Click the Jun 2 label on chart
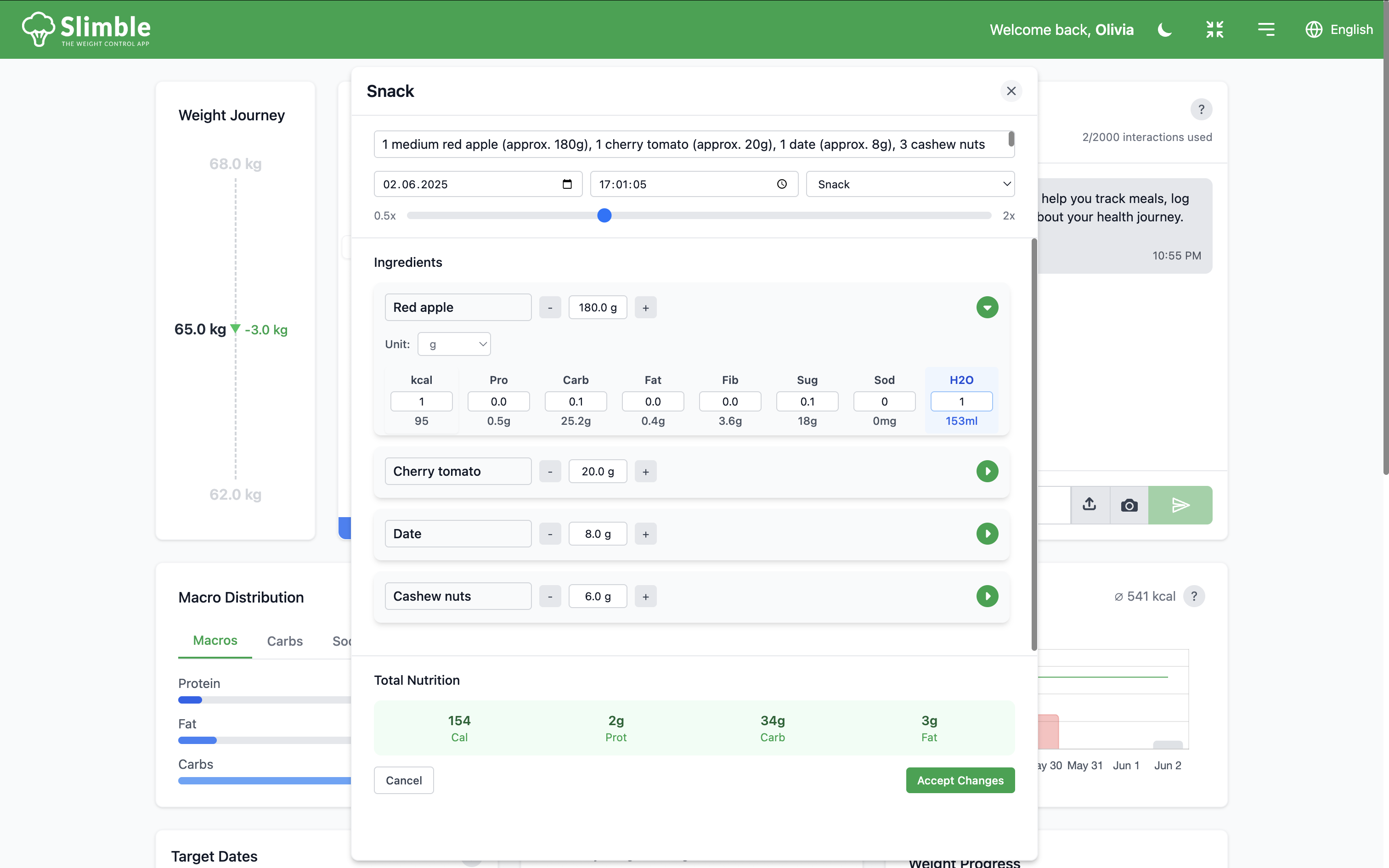This screenshot has width=1389, height=868. 1168,765
